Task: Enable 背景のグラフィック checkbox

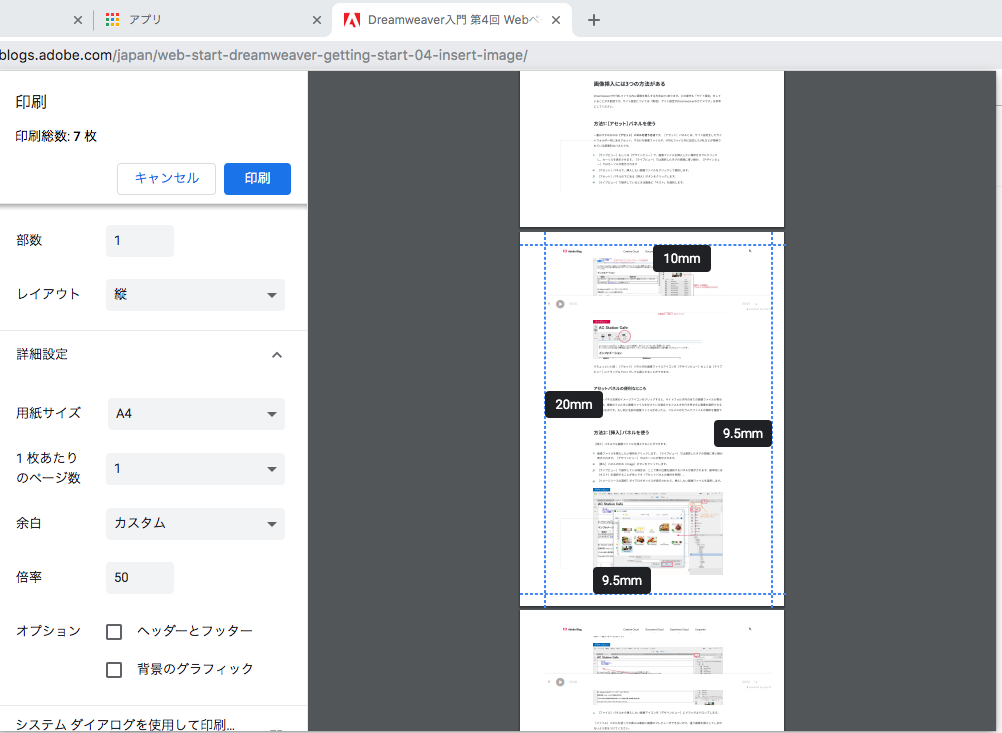Action: click(x=114, y=670)
